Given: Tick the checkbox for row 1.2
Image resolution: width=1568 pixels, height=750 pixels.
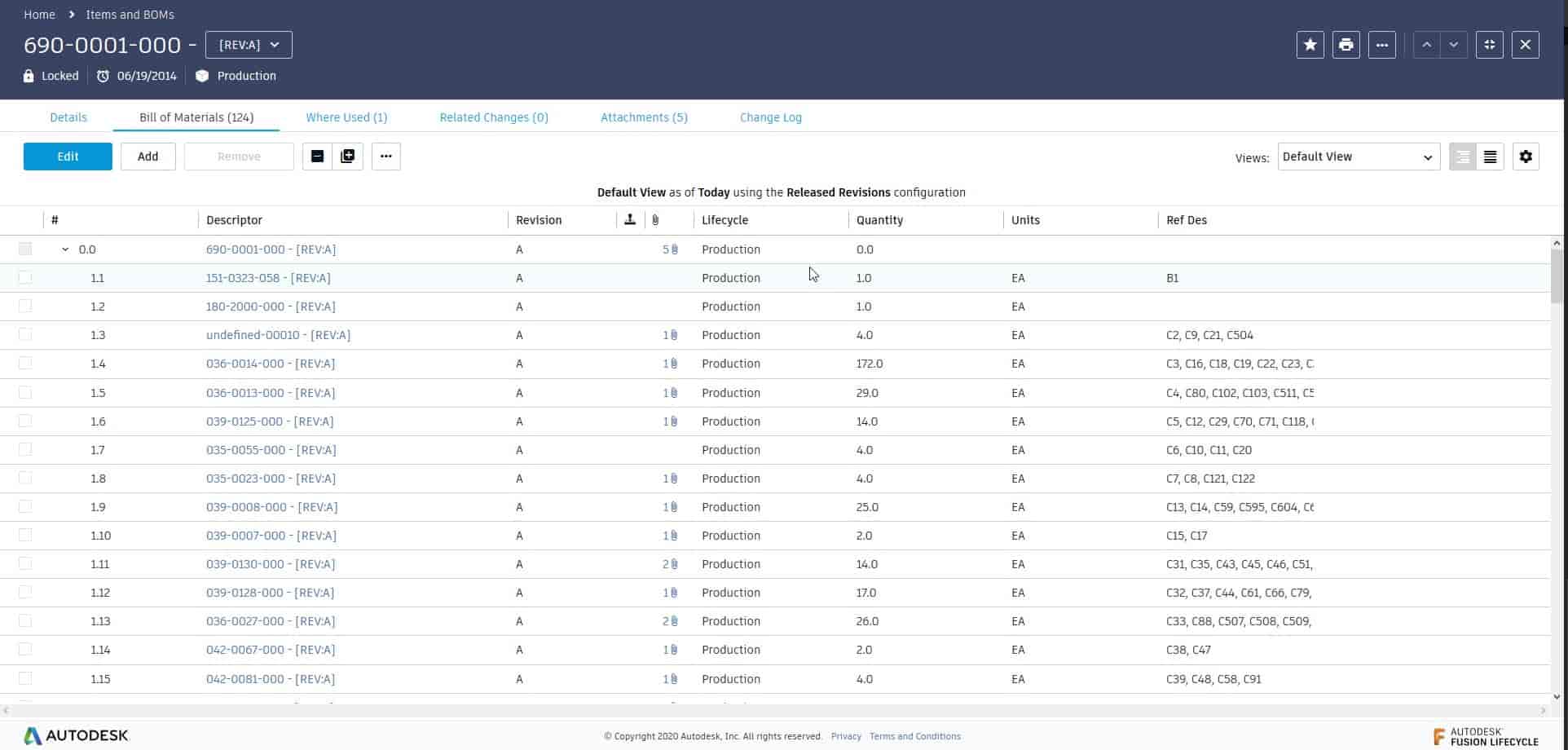Looking at the screenshot, I should click(25, 306).
